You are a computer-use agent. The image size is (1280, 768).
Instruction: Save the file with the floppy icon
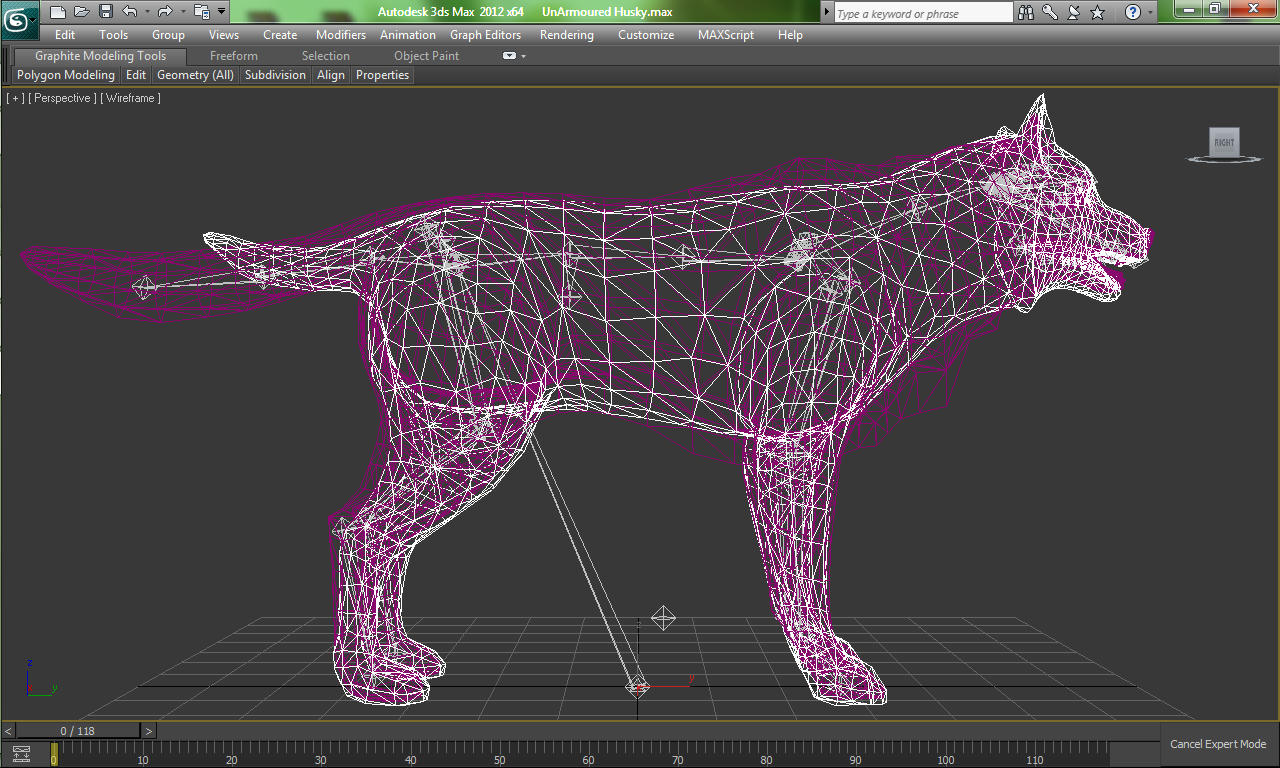105,12
